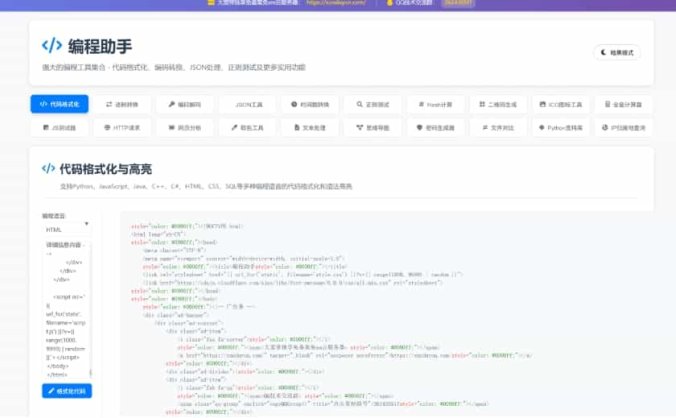The height and width of the screenshot is (418, 676).
Task: Click the ICO图标工具 image icon
Action: coord(543,104)
